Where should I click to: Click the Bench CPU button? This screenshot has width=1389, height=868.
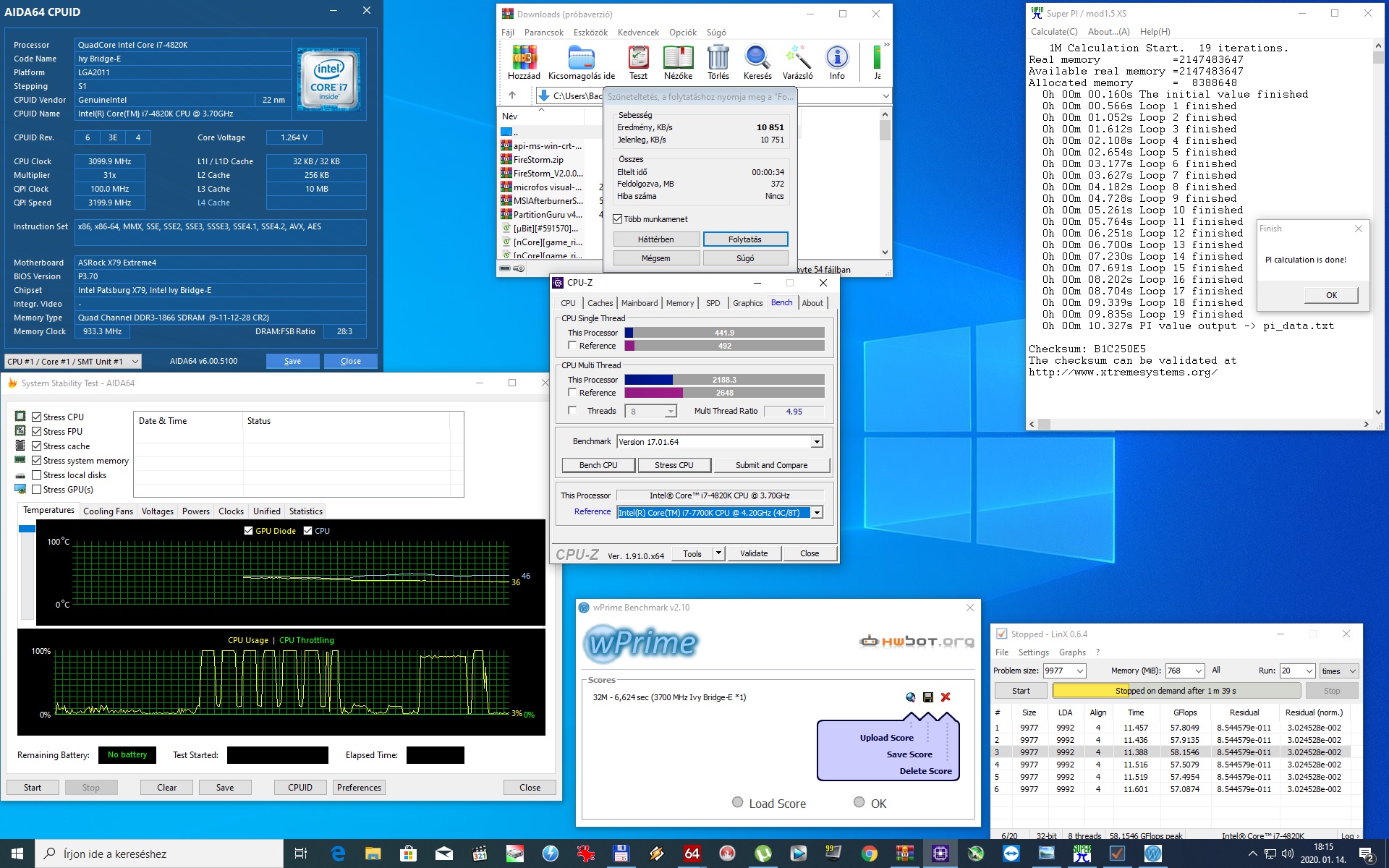[x=598, y=465]
